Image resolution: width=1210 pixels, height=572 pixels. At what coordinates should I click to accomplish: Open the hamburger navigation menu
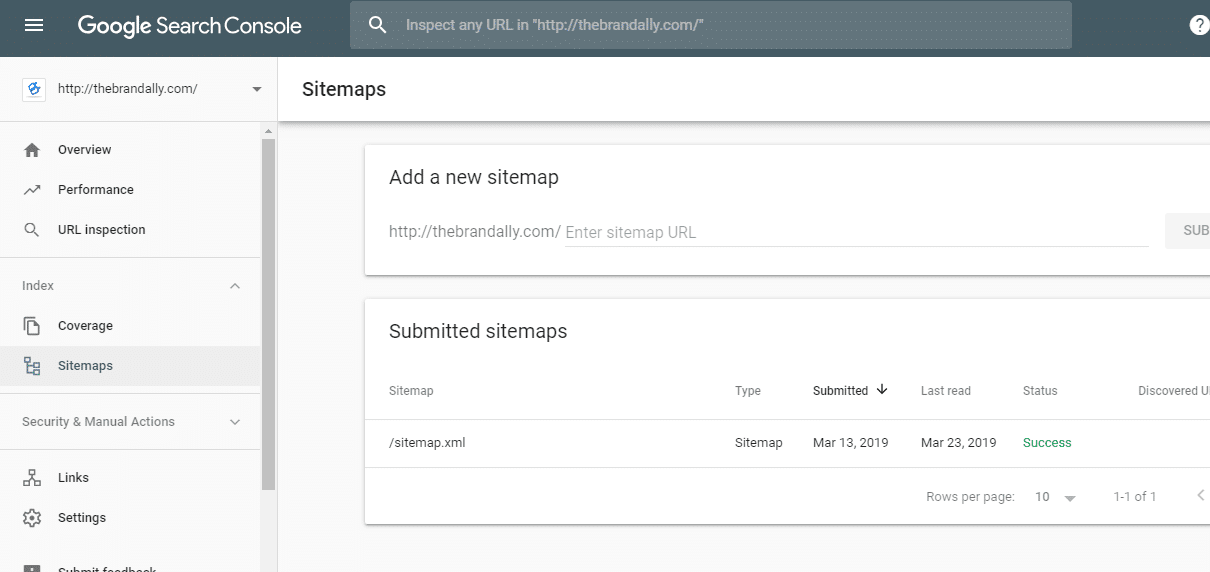[x=34, y=26]
